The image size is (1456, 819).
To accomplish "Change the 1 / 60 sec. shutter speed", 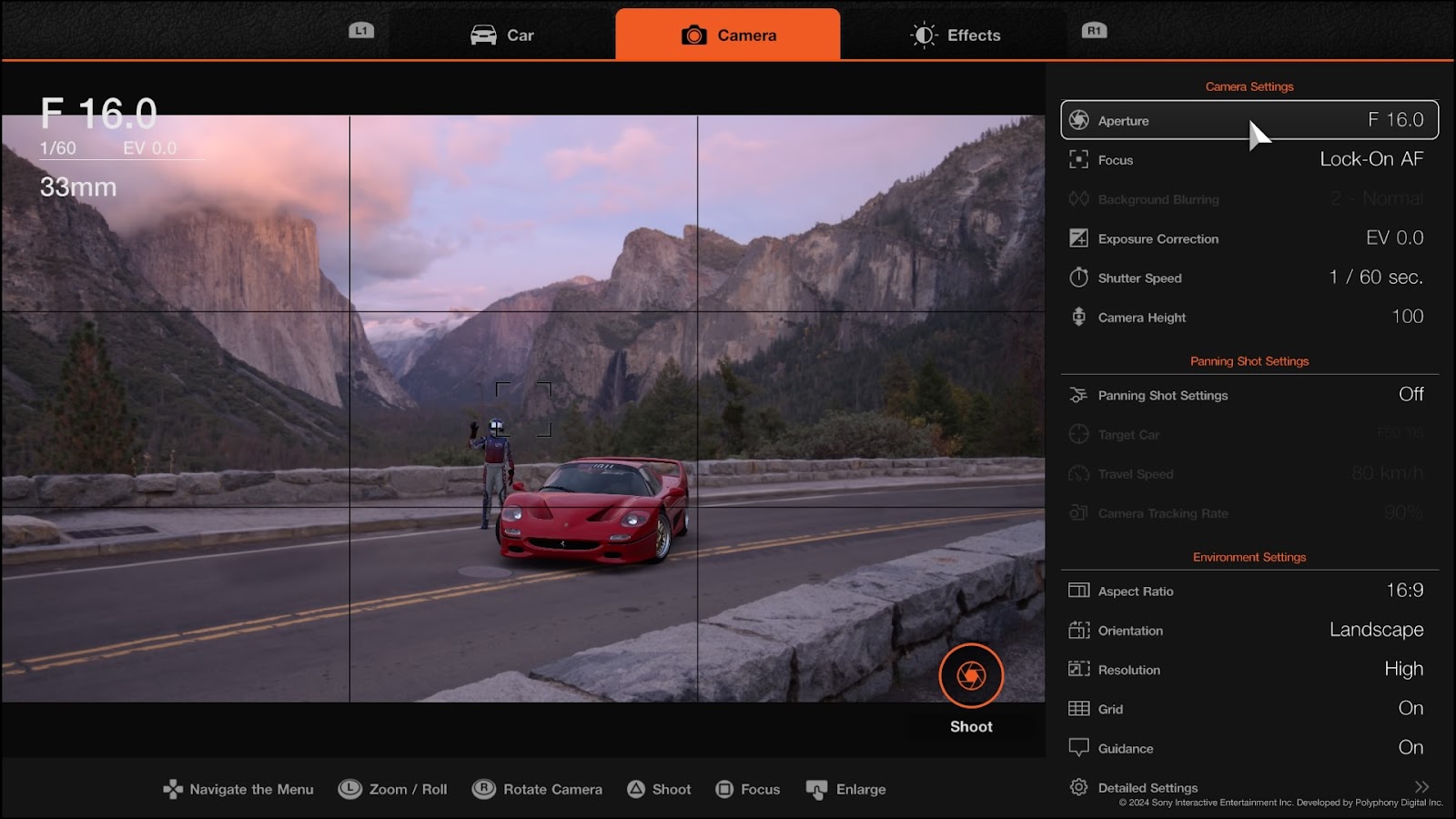I will coord(1376,278).
